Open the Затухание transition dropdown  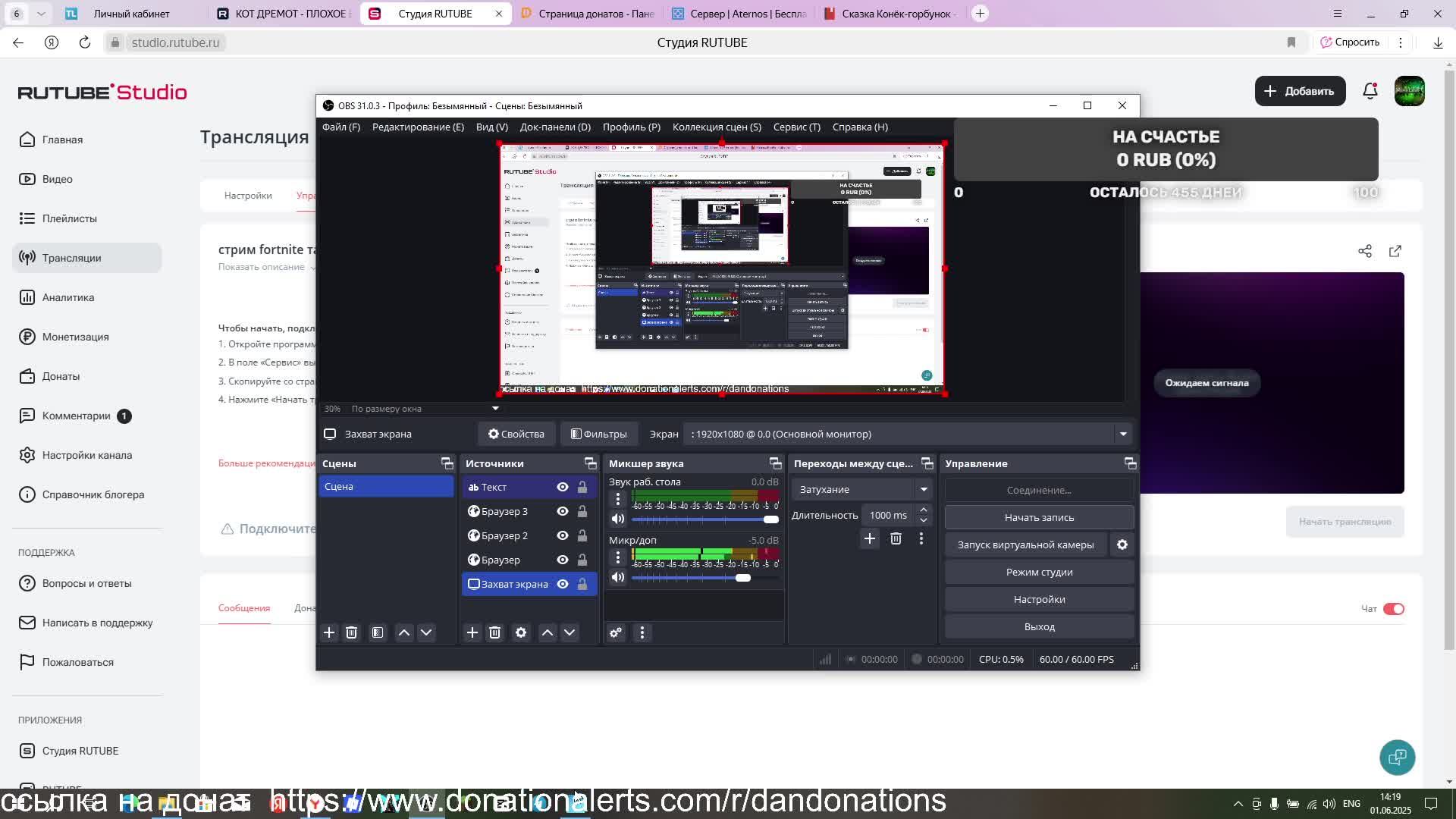862,489
